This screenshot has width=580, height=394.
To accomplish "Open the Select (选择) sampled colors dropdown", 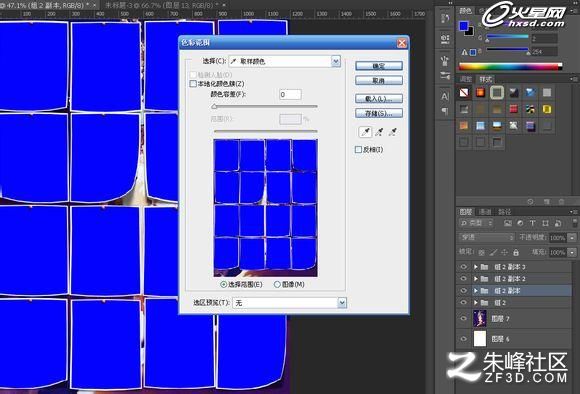I will pyautogui.click(x=284, y=61).
